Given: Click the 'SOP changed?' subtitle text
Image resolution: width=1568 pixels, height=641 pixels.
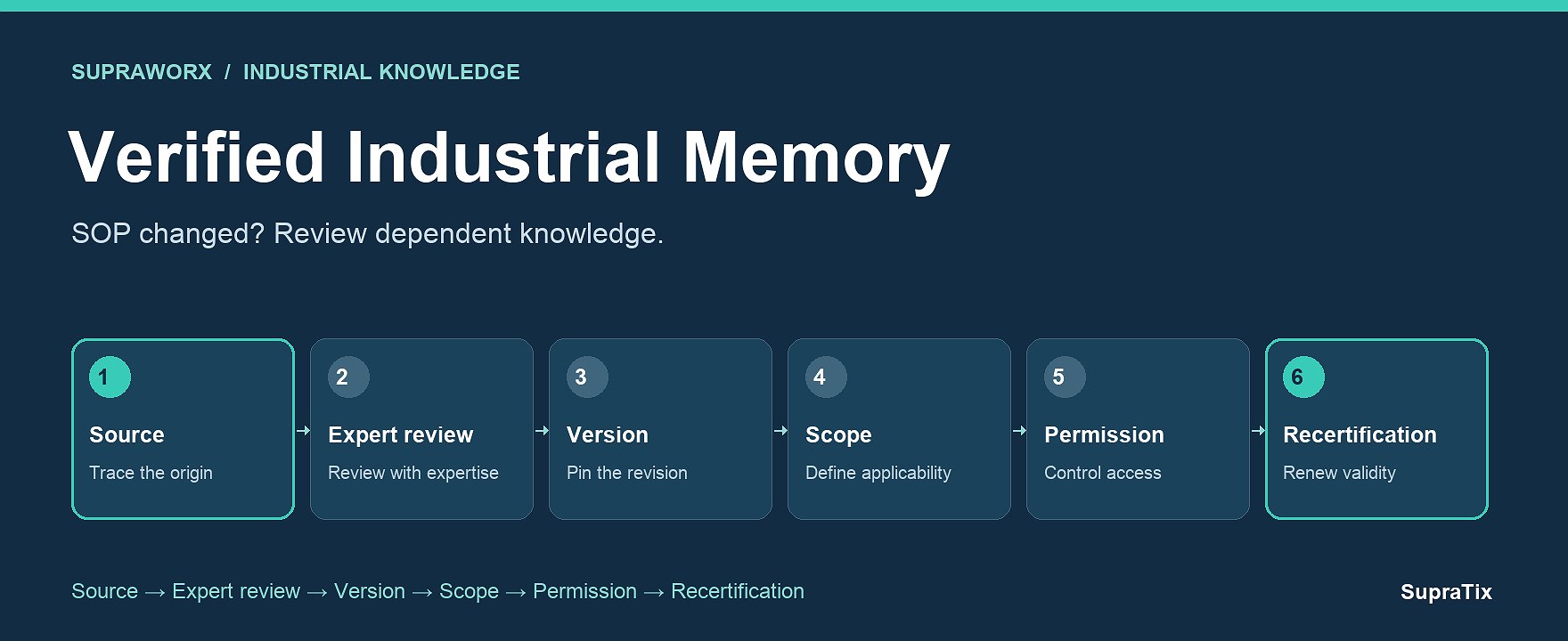Looking at the screenshot, I should (x=168, y=233).
